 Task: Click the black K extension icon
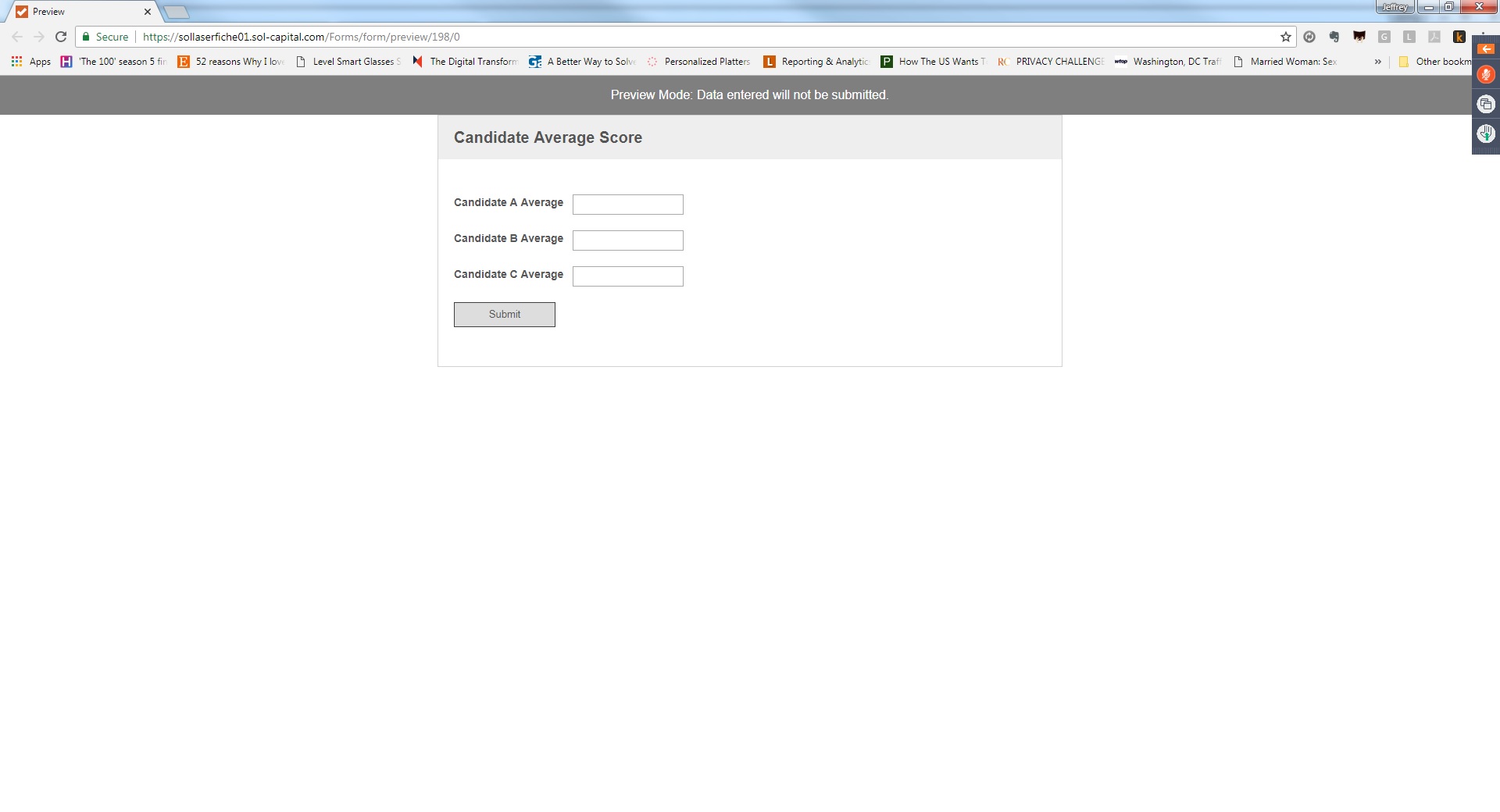1459,37
